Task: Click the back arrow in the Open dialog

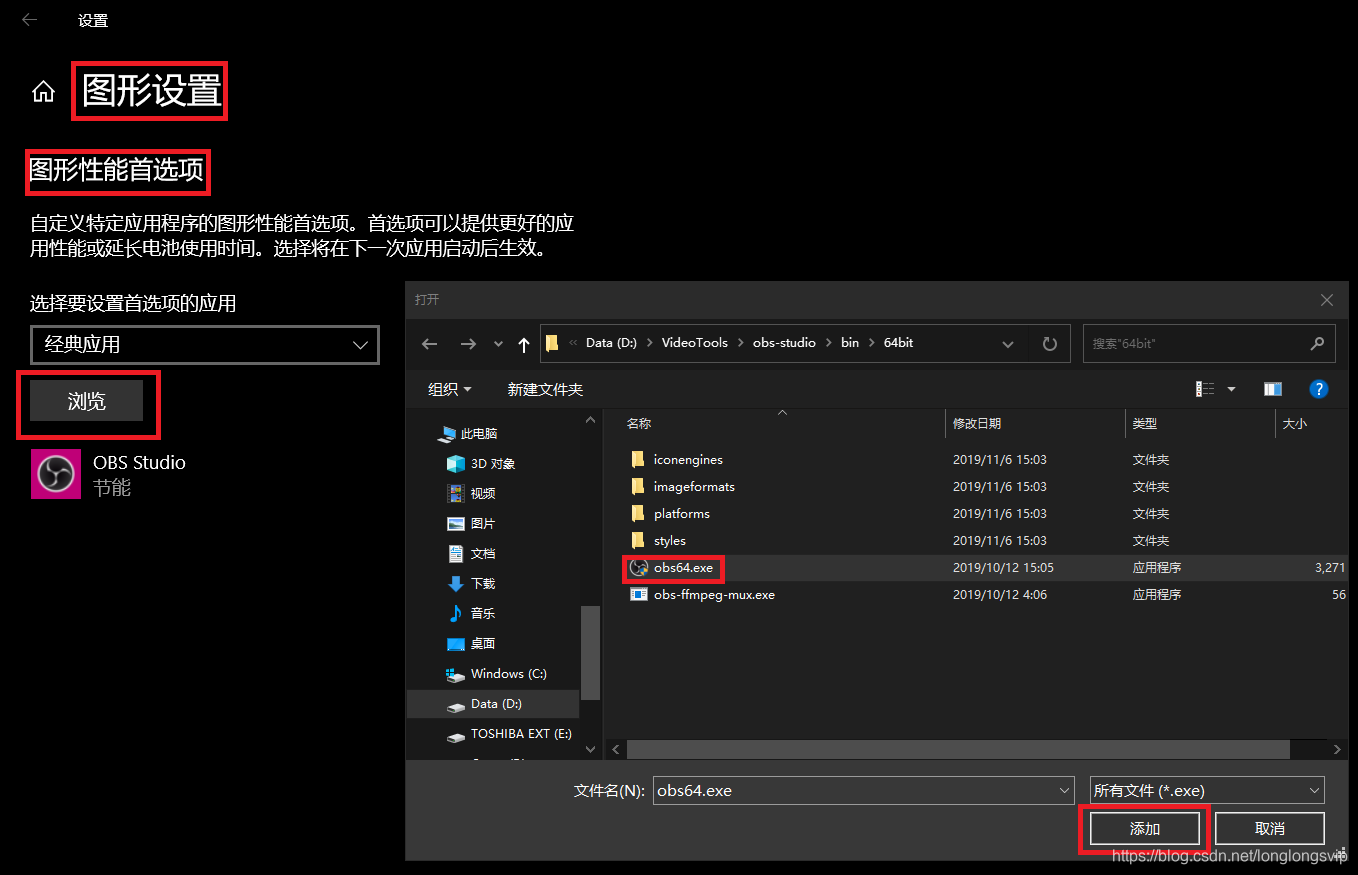Action: tap(429, 343)
